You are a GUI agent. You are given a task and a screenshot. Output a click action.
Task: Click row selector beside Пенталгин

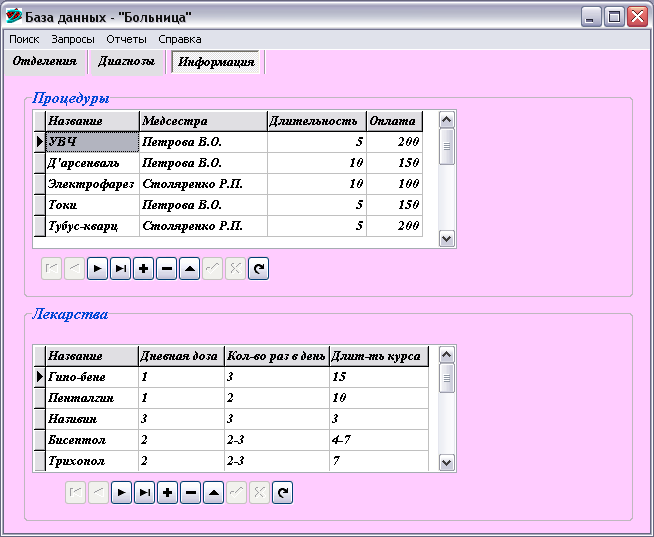pos(40,398)
